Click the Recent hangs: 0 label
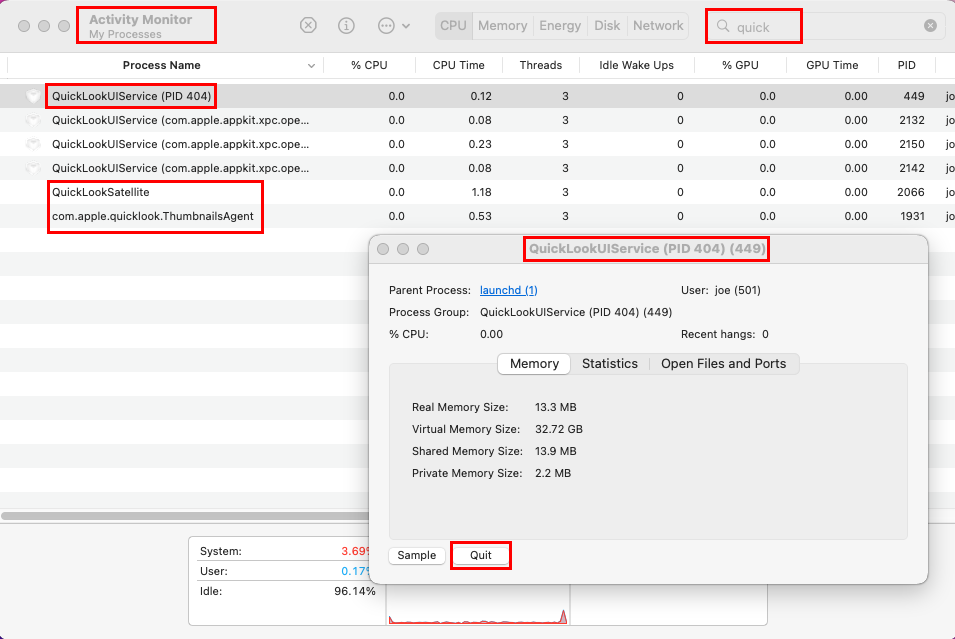955x639 pixels. point(725,334)
